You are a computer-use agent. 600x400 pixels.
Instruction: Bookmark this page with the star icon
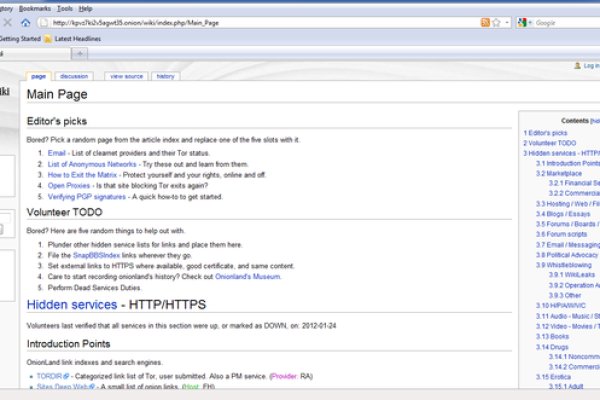tap(496, 23)
